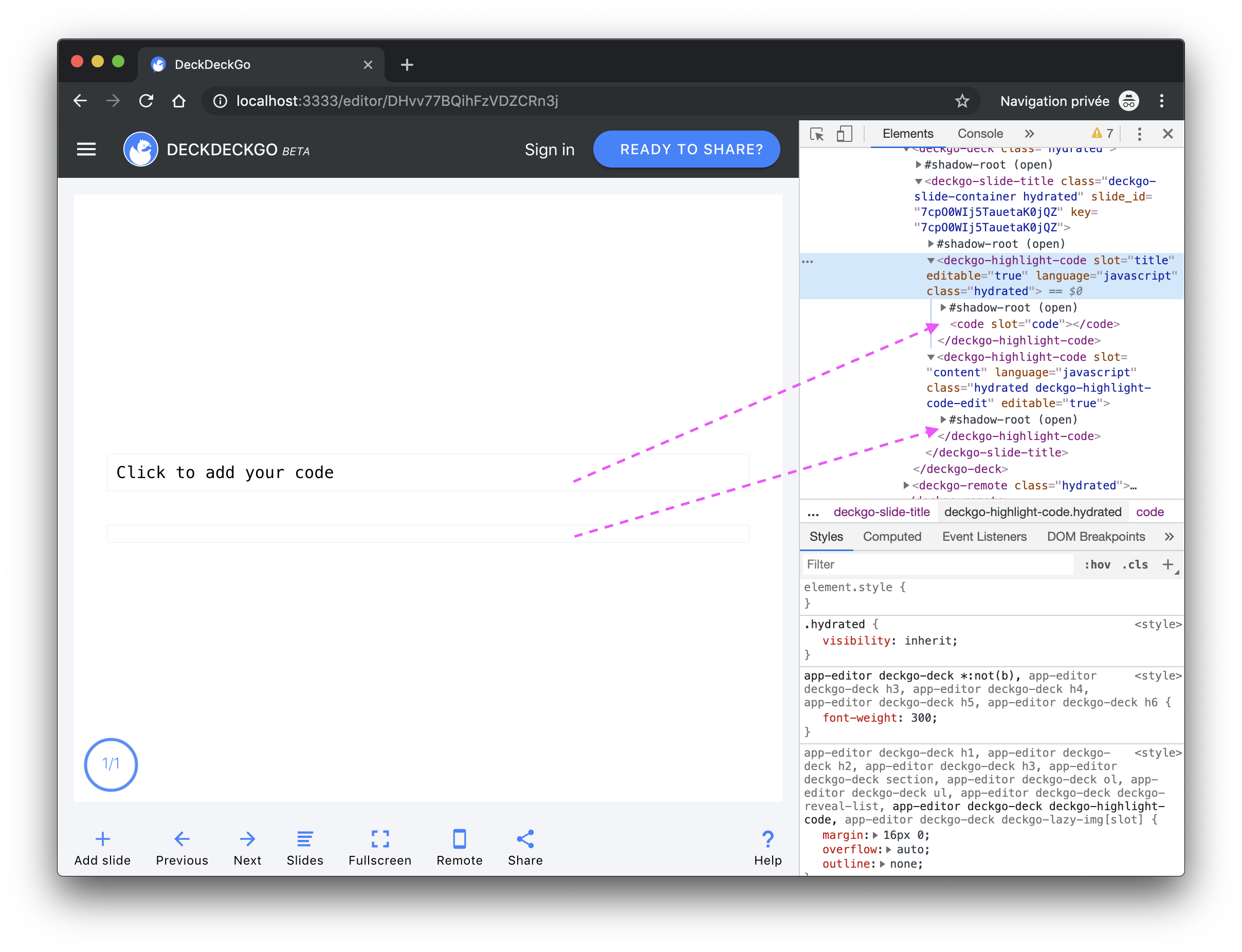Open the hidden DevTools panels chevron
Viewport: 1242px width, 952px height.
coord(1030,134)
